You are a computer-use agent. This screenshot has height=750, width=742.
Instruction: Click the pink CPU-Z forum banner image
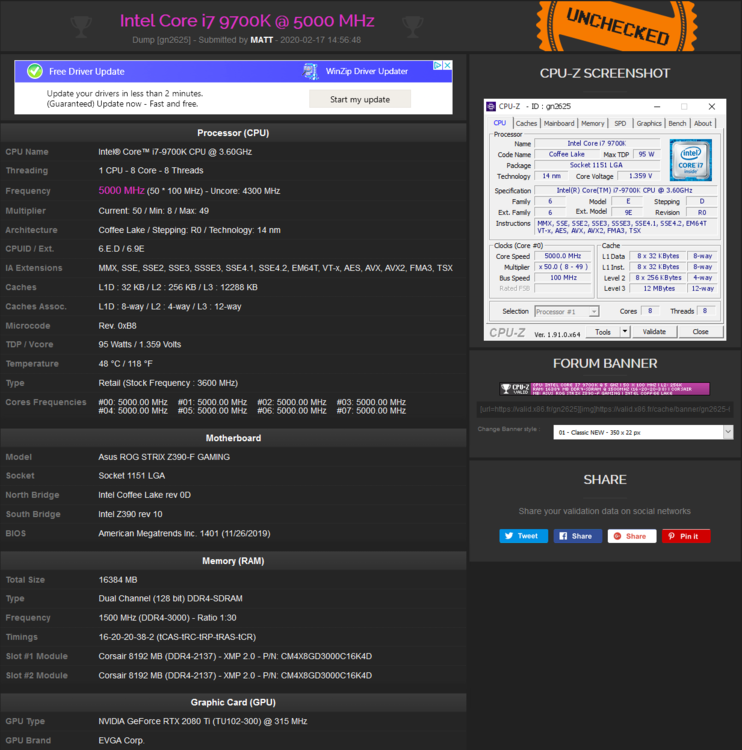pyautogui.click(x=605, y=388)
